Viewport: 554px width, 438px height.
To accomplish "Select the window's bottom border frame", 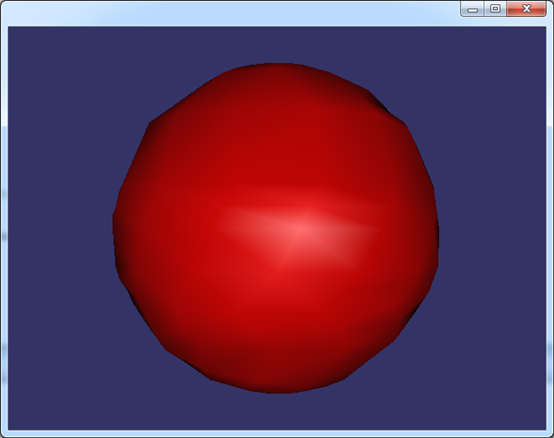I will 277,434.
